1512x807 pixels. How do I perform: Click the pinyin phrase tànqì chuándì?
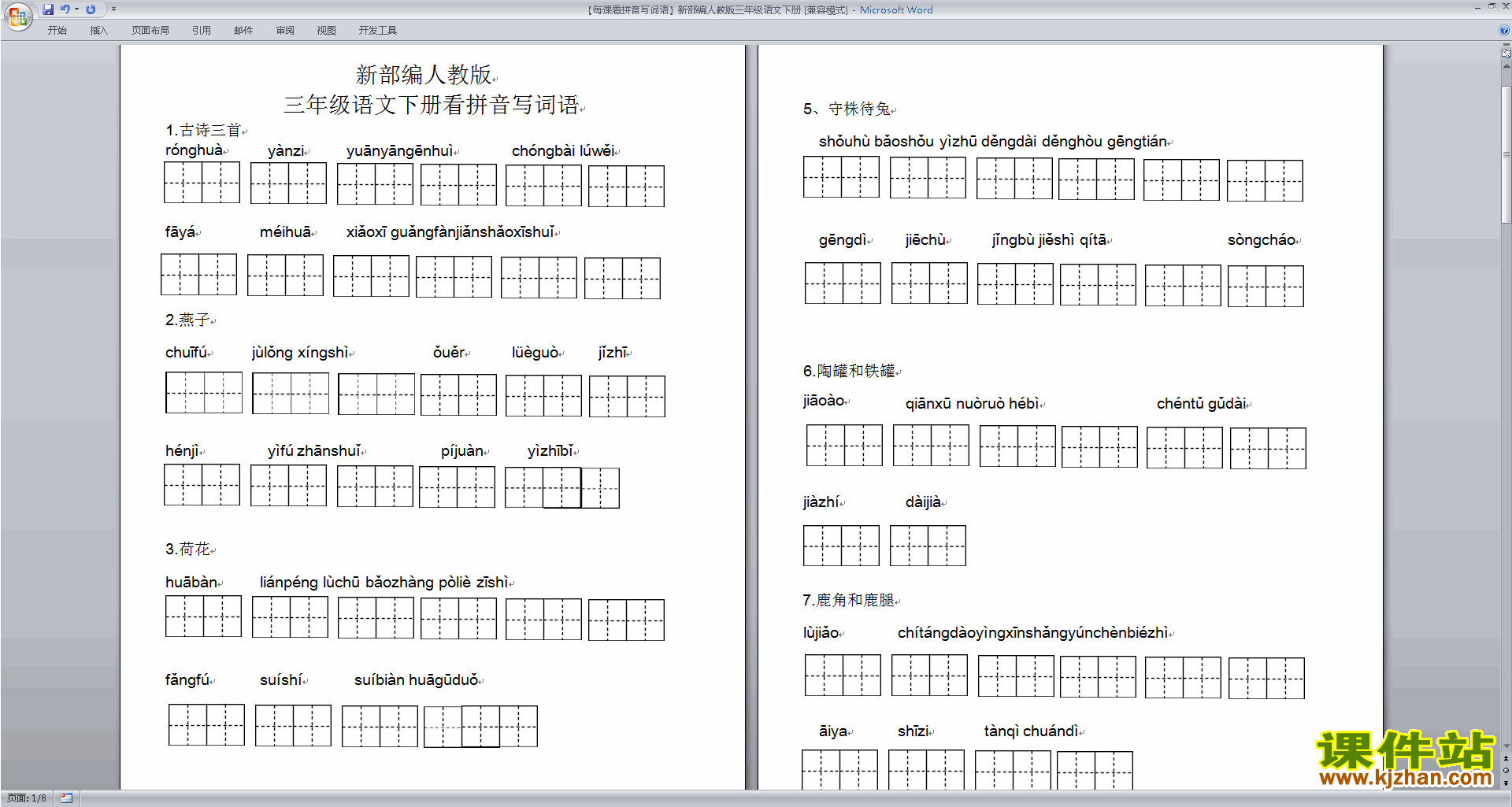pos(1031,731)
